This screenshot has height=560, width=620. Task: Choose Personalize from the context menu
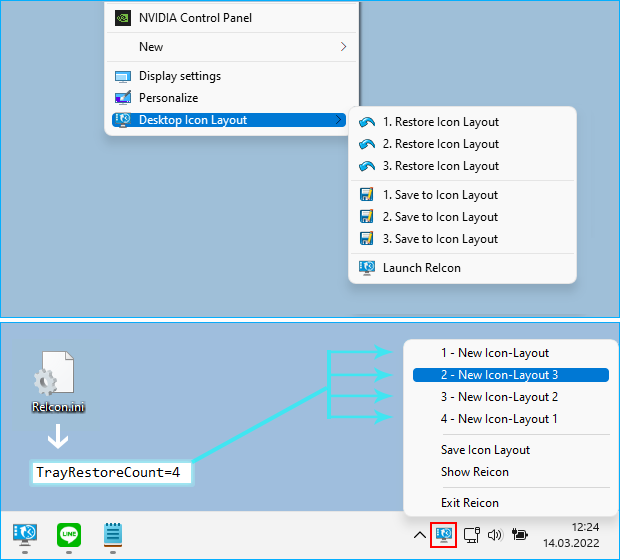tap(168, 98)
